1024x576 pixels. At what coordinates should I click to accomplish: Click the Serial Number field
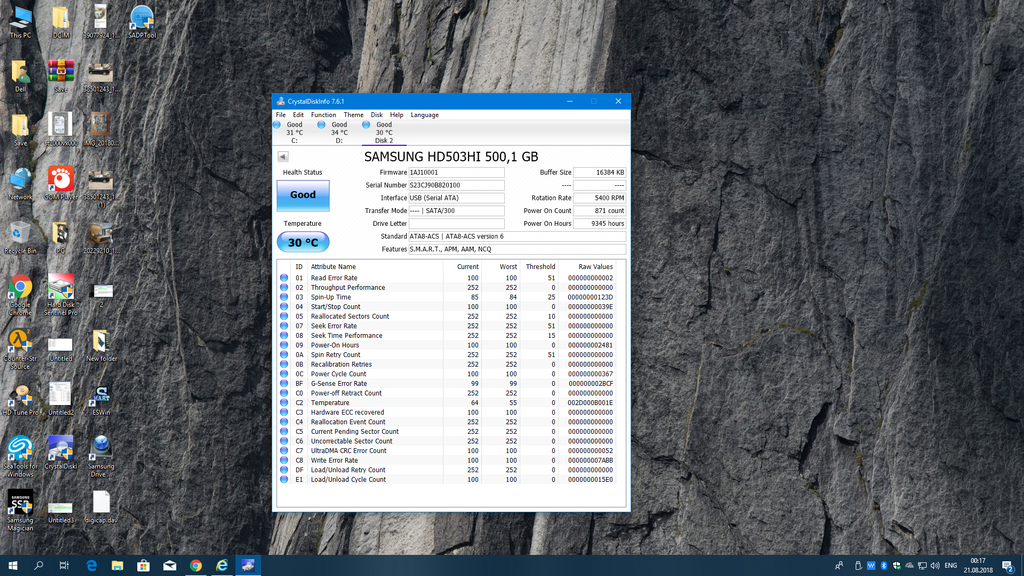tap(456, 185)
